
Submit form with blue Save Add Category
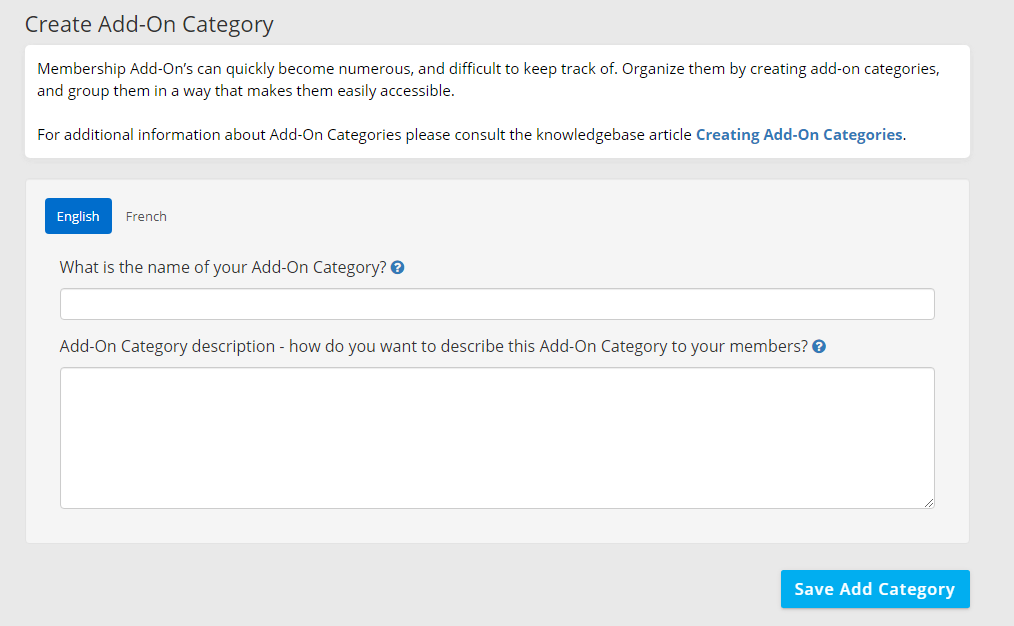click(x=875, y=589)
